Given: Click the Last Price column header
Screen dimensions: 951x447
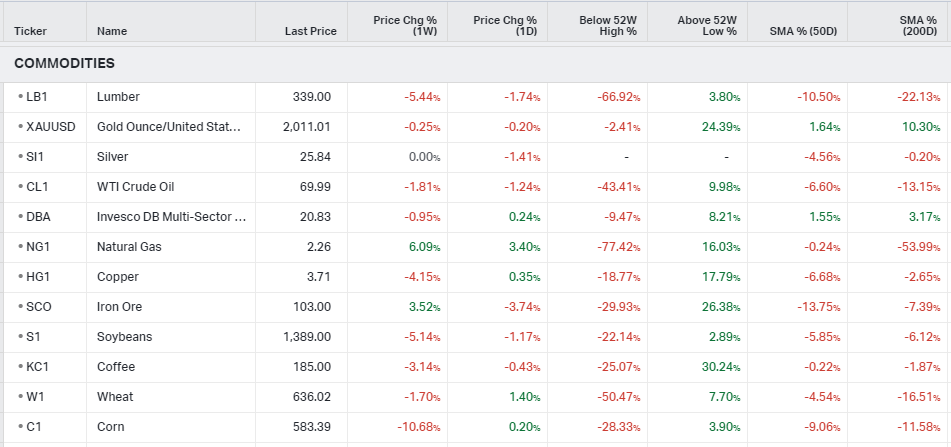Looking at the screenshot, I should [310, 31].
